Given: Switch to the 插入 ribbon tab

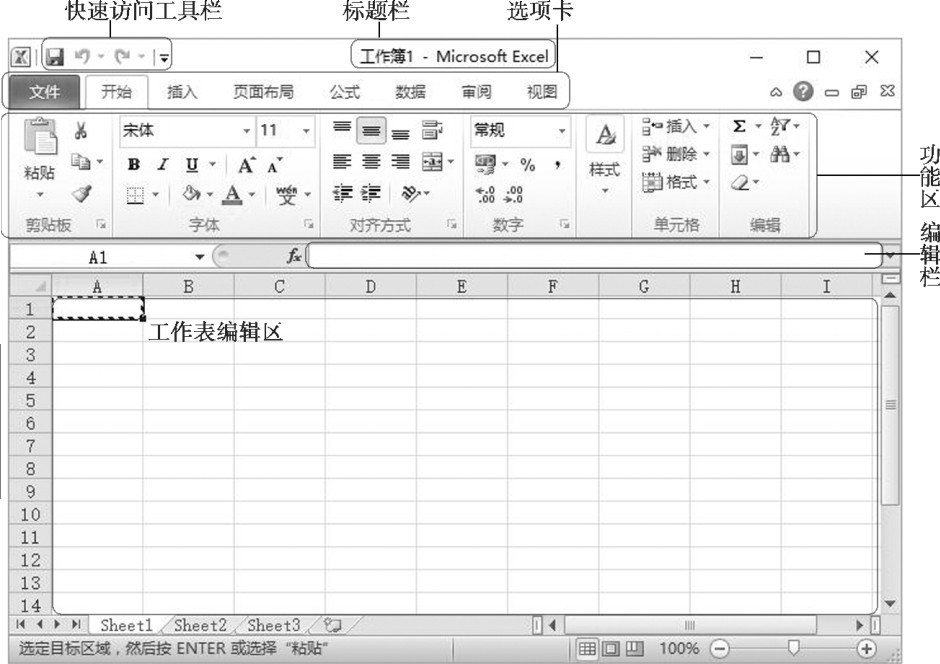Looking at the screenshot, I should click(182, 92).
